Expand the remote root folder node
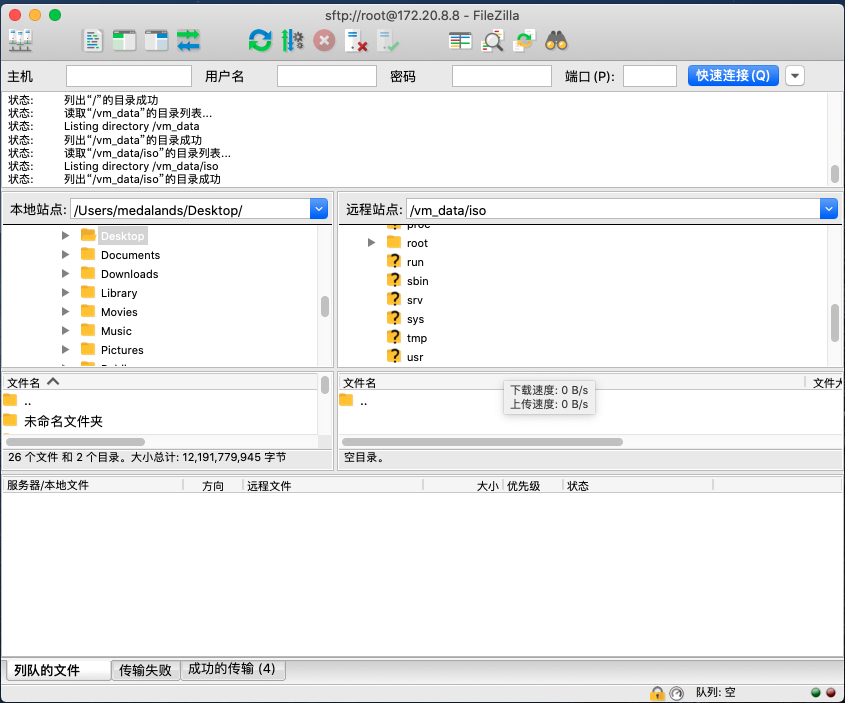 [371, 242]
